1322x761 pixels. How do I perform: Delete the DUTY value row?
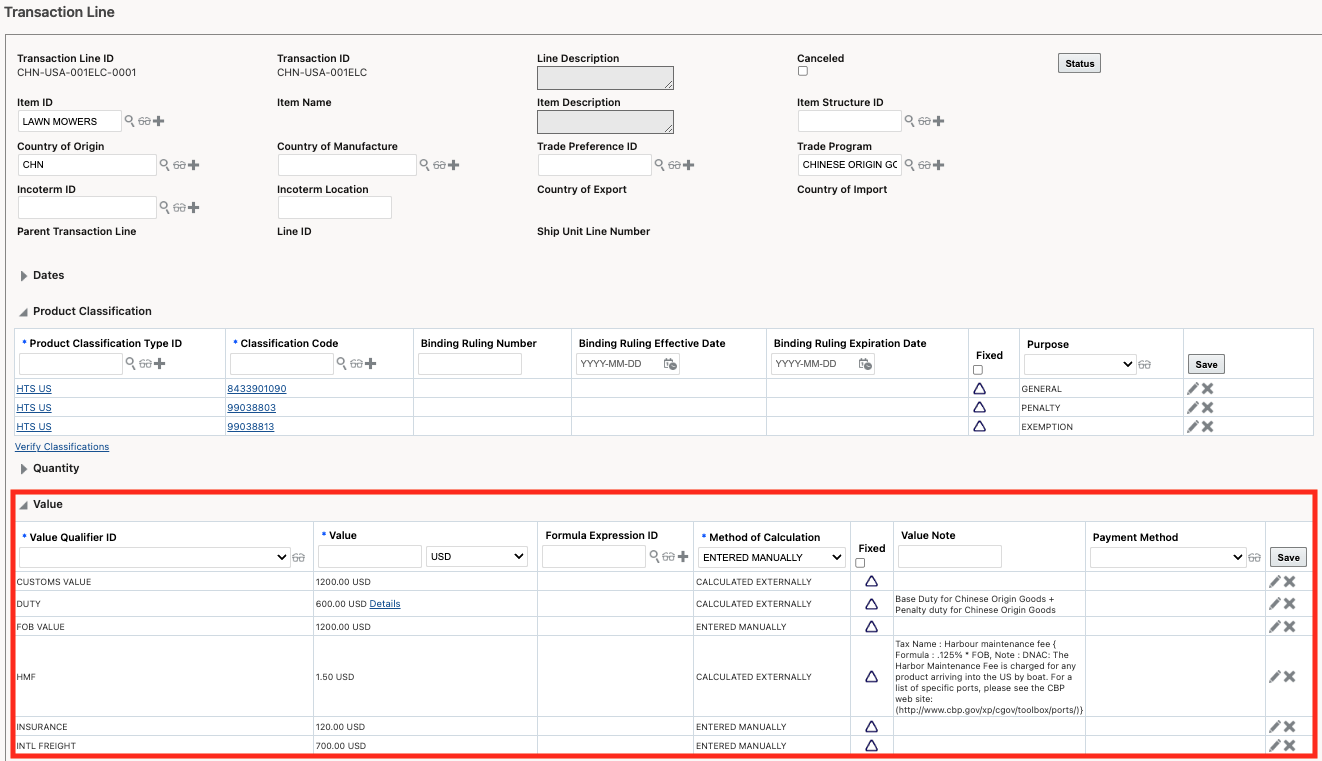pos(1290,603)
